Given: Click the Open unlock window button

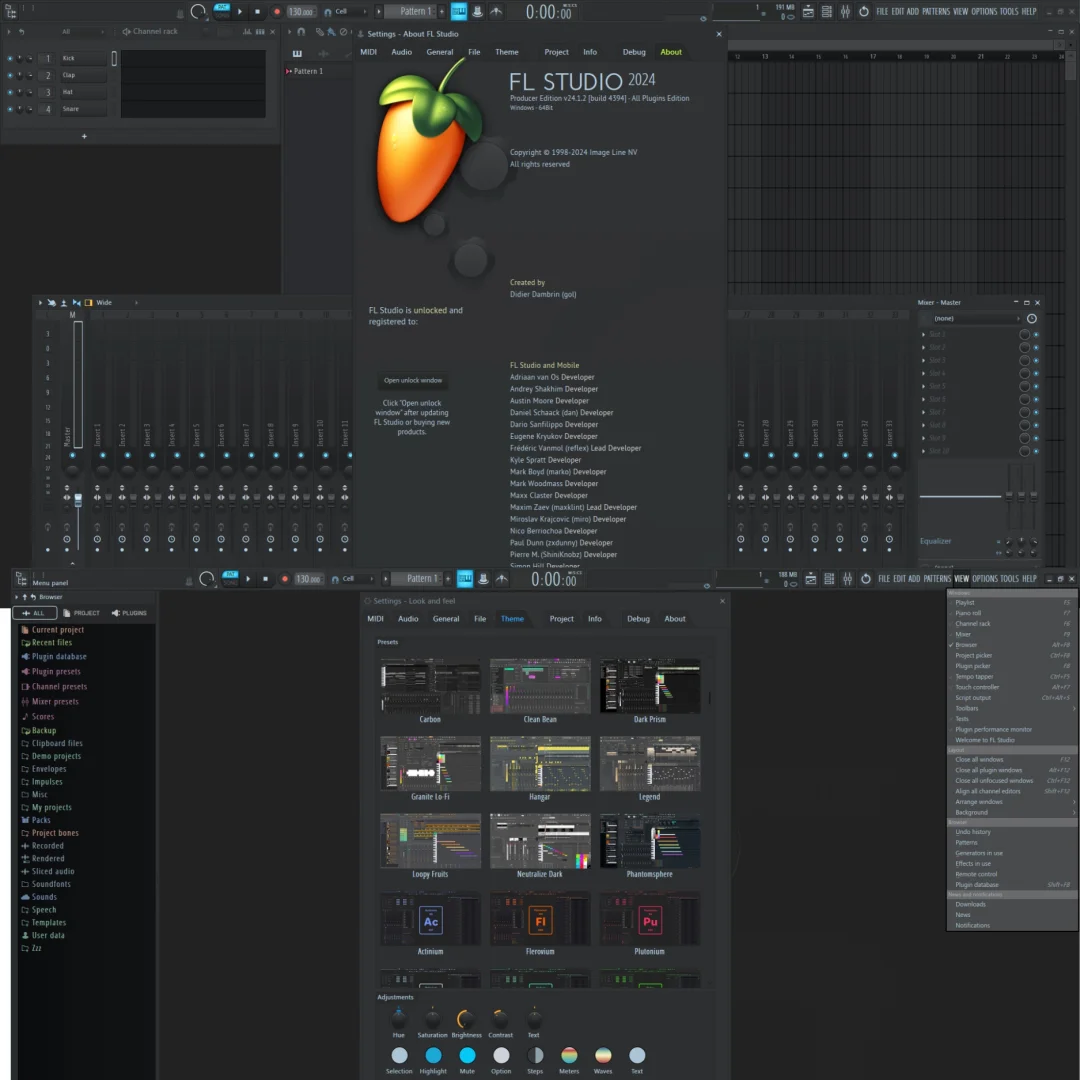Looking at the screenshot, I should point(413,380).
